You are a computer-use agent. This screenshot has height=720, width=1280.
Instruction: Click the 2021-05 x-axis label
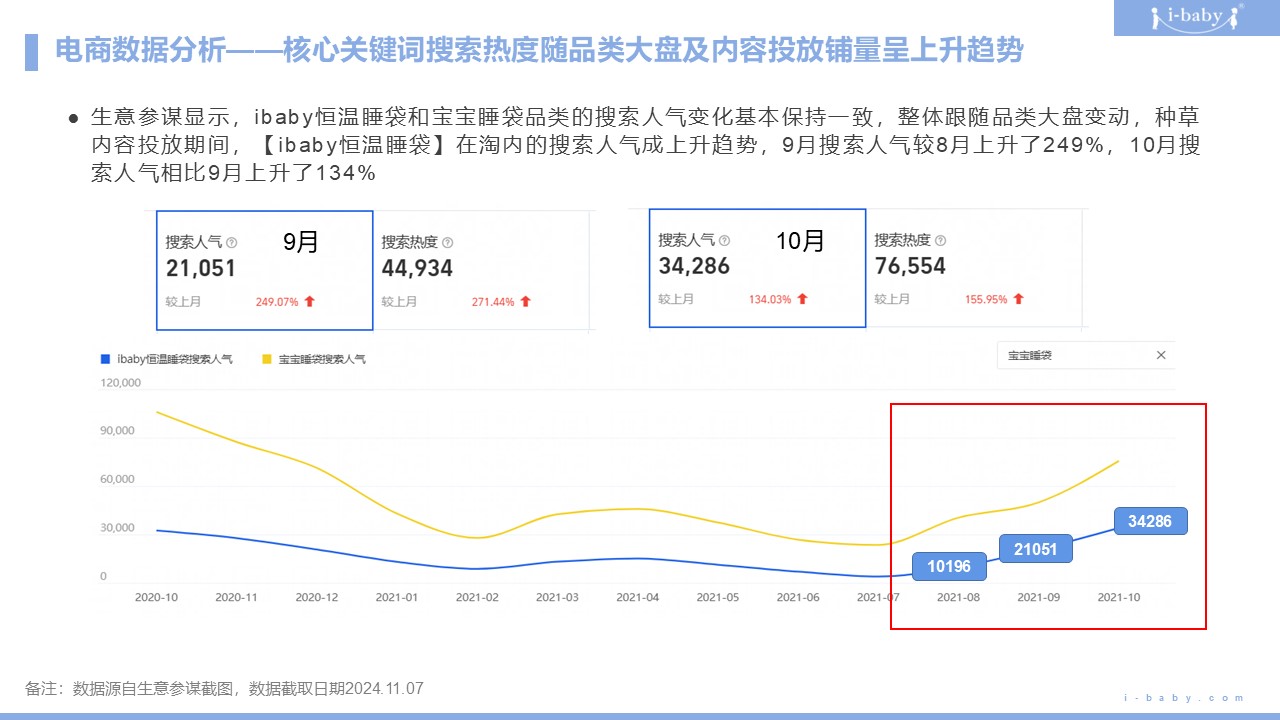717,597
